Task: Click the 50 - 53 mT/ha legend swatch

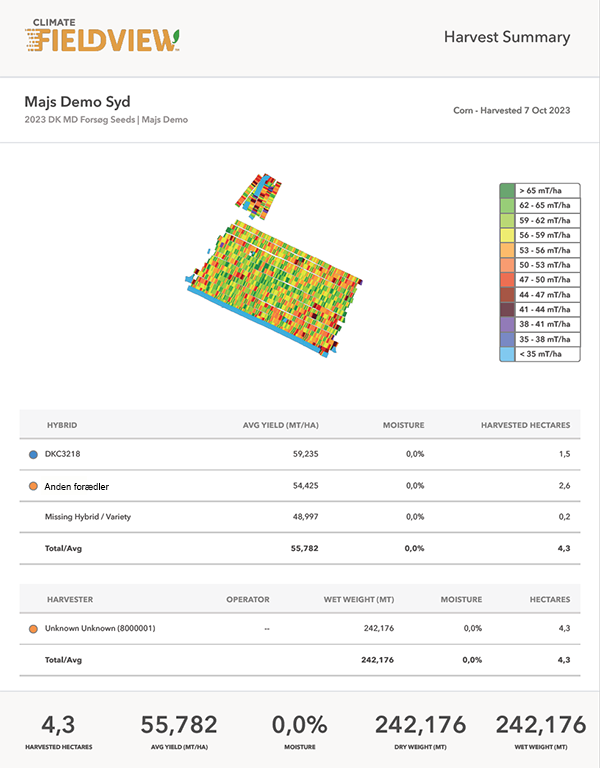Action: point(507,265)
